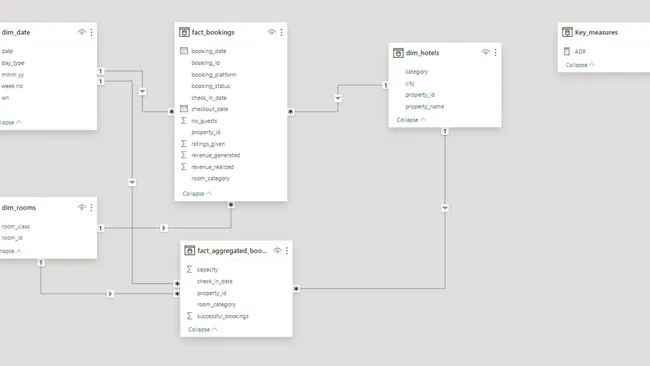Click calendar icon beside booking_date field

[184, 51]
